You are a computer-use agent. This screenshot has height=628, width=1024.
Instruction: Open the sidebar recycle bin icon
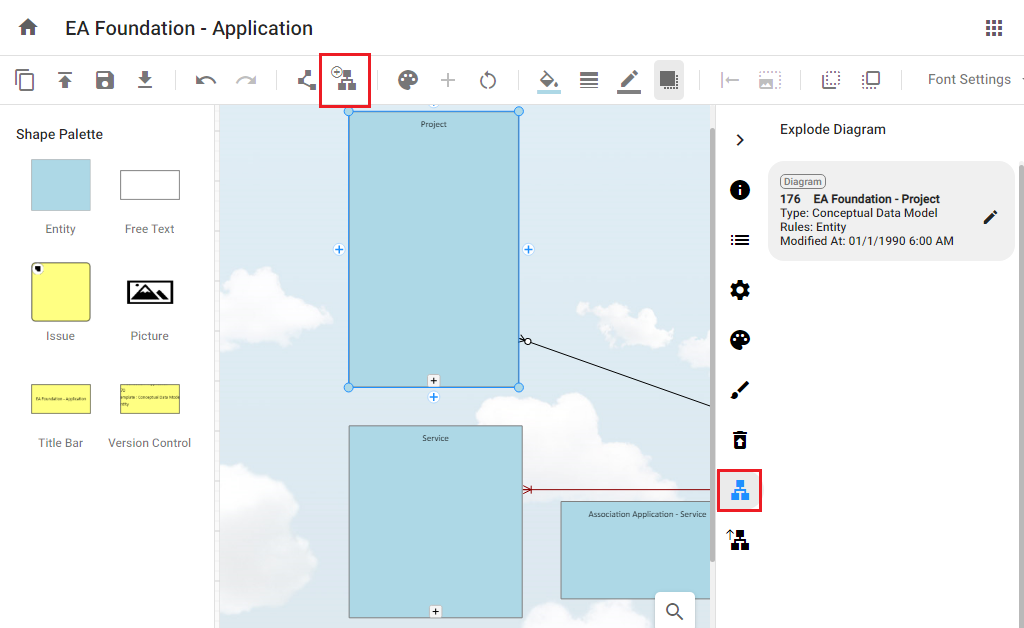coord(740,440)
